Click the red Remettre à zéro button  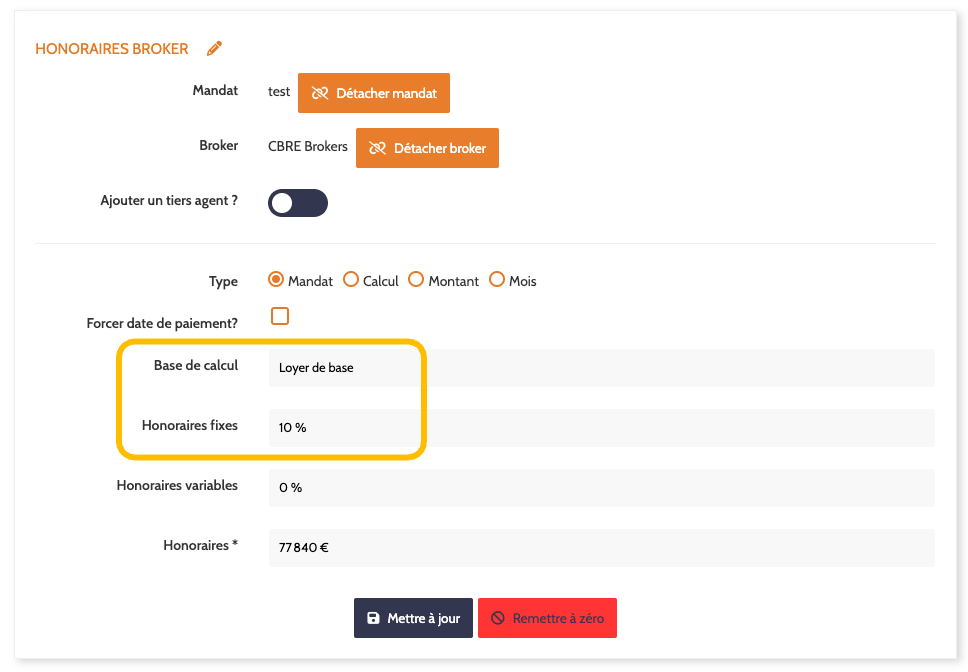(x=547, y=618)
